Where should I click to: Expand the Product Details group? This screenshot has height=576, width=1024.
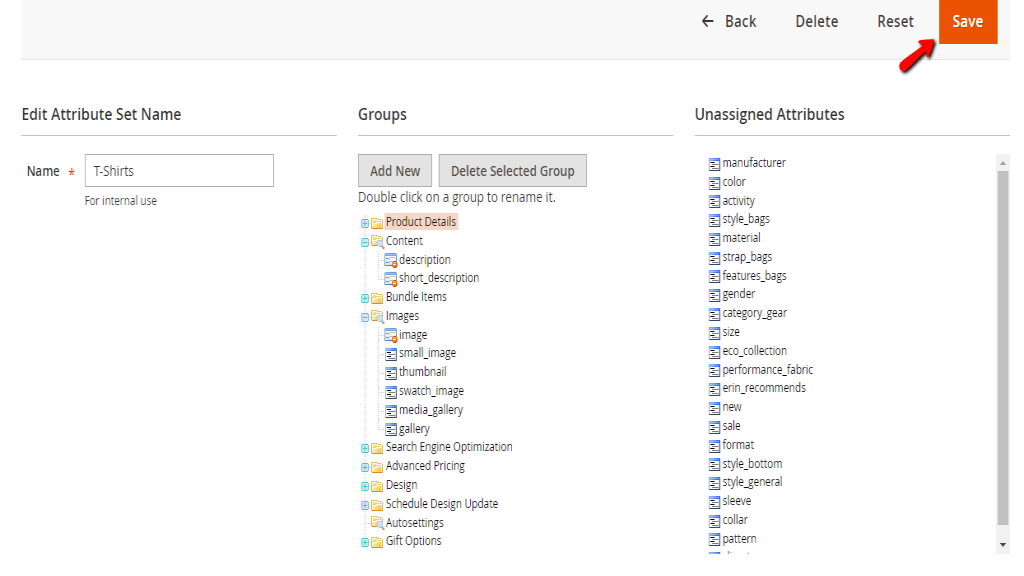(365, 223)
